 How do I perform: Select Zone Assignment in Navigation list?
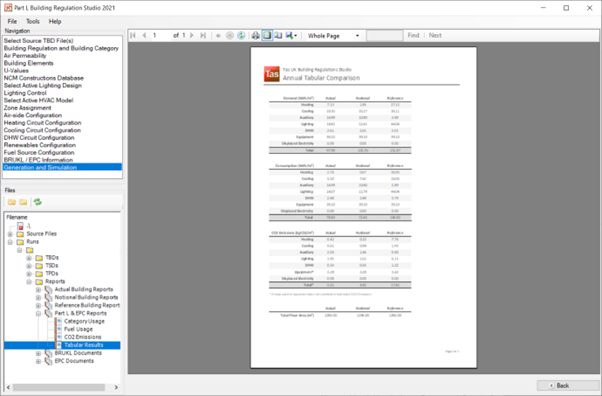point(27,108)
